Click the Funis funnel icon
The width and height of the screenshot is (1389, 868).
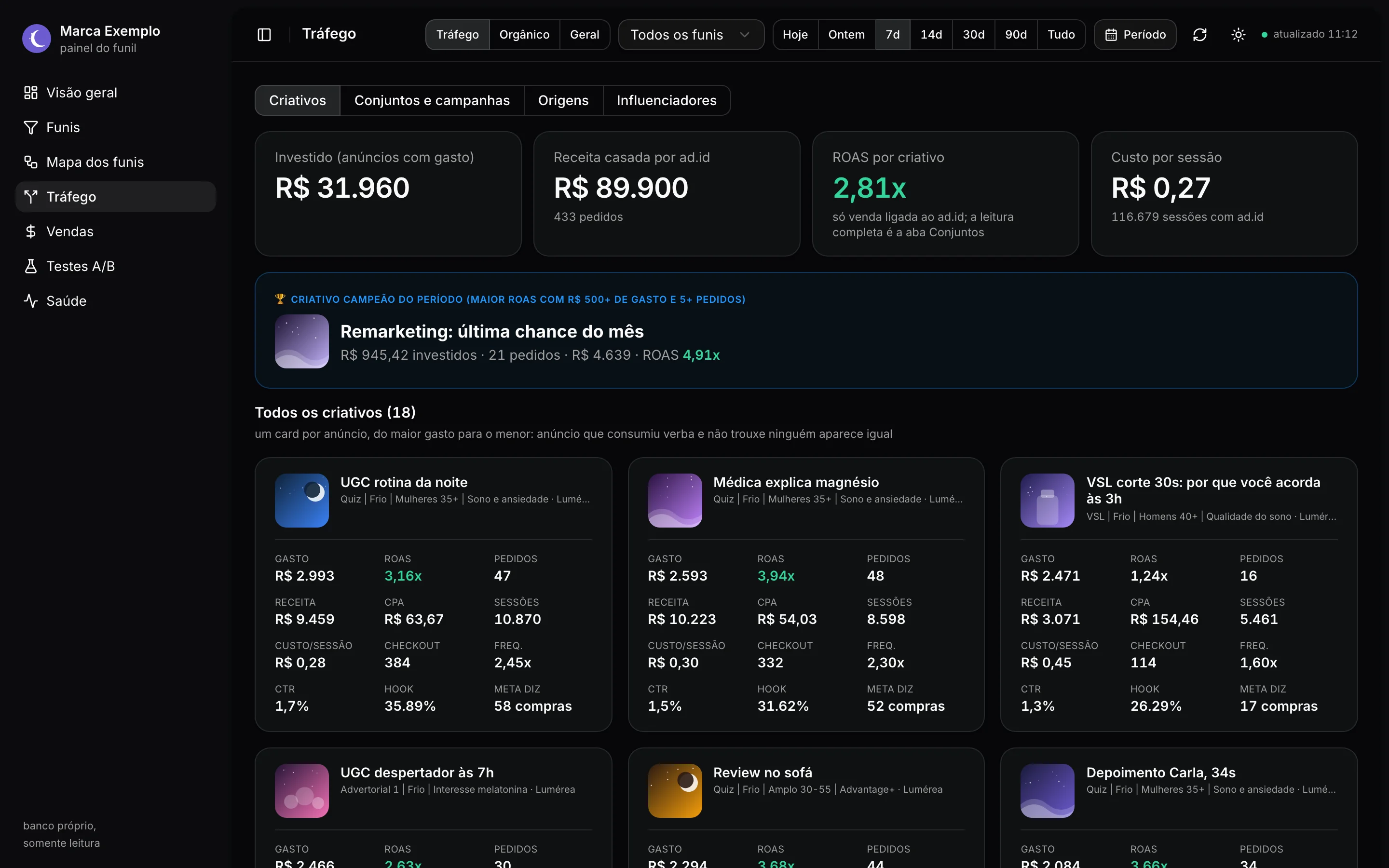(x=30, y=127)
